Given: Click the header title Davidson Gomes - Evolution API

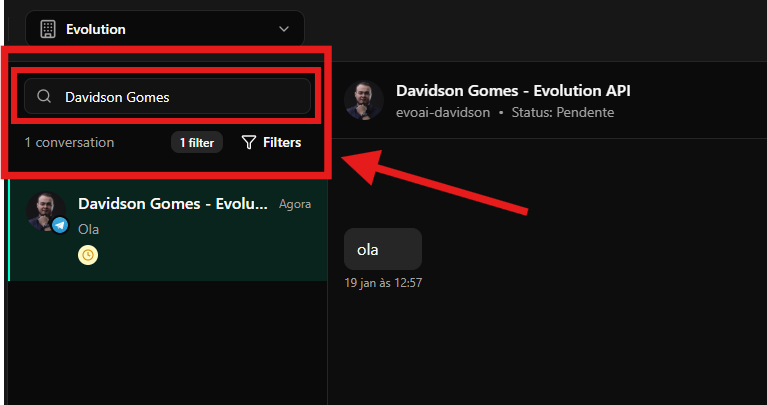Looking at the screenshot, I should (513, 90).
